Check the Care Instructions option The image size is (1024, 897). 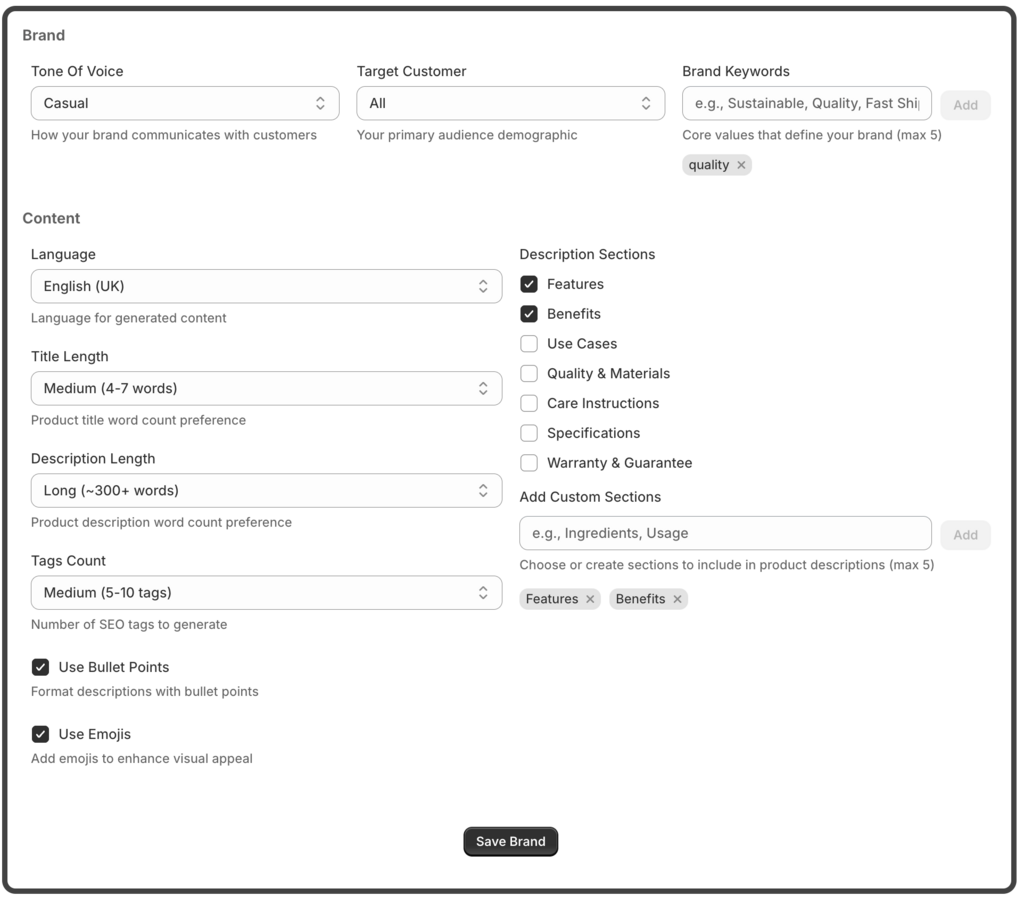point(529,404)
